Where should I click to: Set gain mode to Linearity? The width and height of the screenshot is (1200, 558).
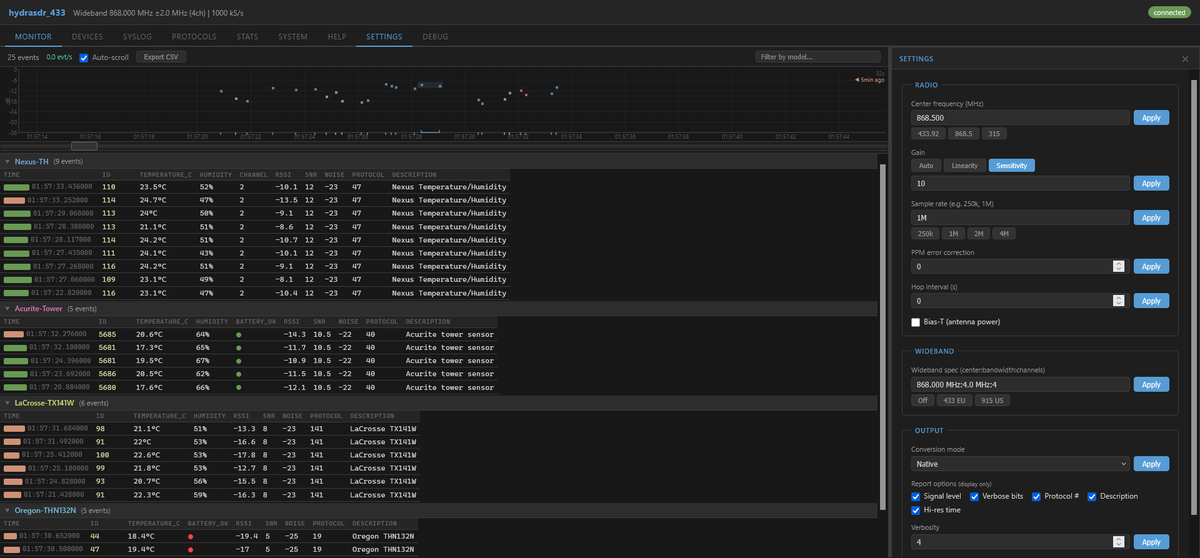pos(965,166)
